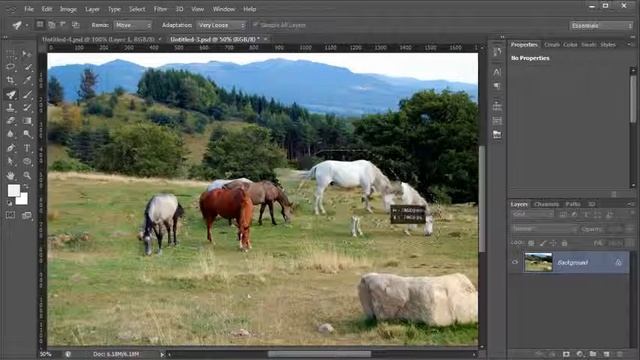Close the Untitled-3.psd document tab
Screen dimensions: 640x360
pos(266,39)
